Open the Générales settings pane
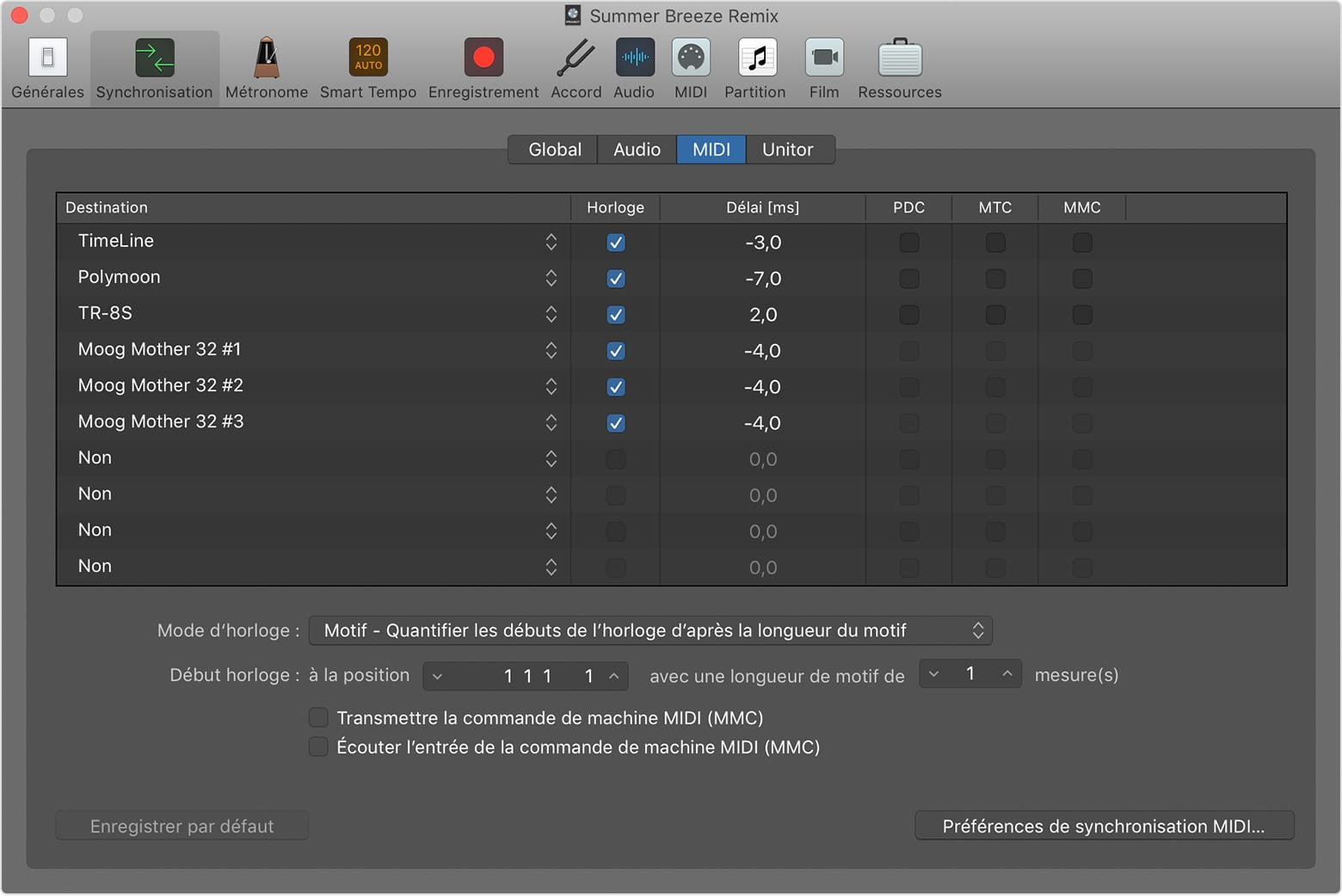 [47, 70]
